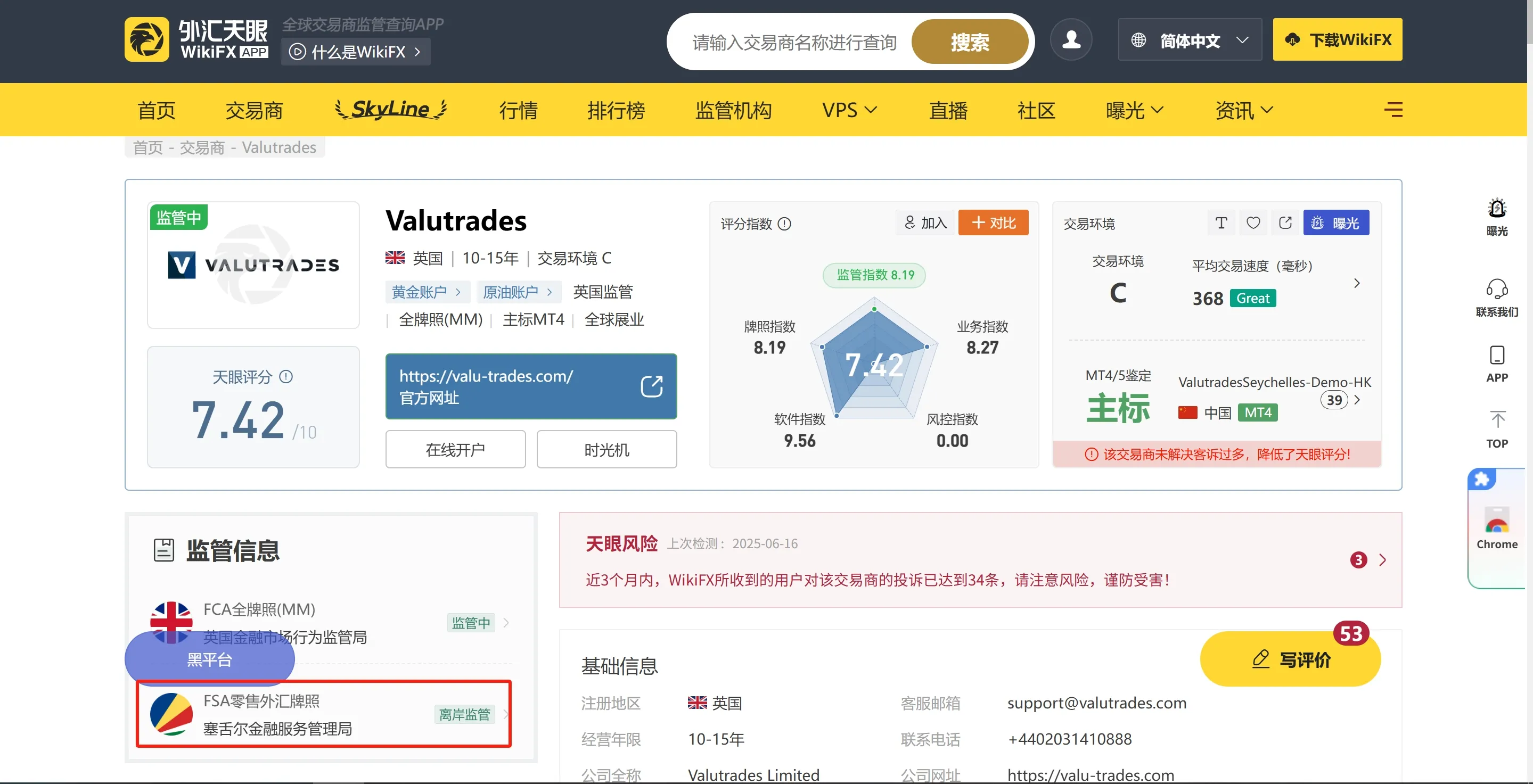The height and width of the screenshot is (784, 1533).
Task: Click the radar score chart center 7.42
Action: coord(874,365)
